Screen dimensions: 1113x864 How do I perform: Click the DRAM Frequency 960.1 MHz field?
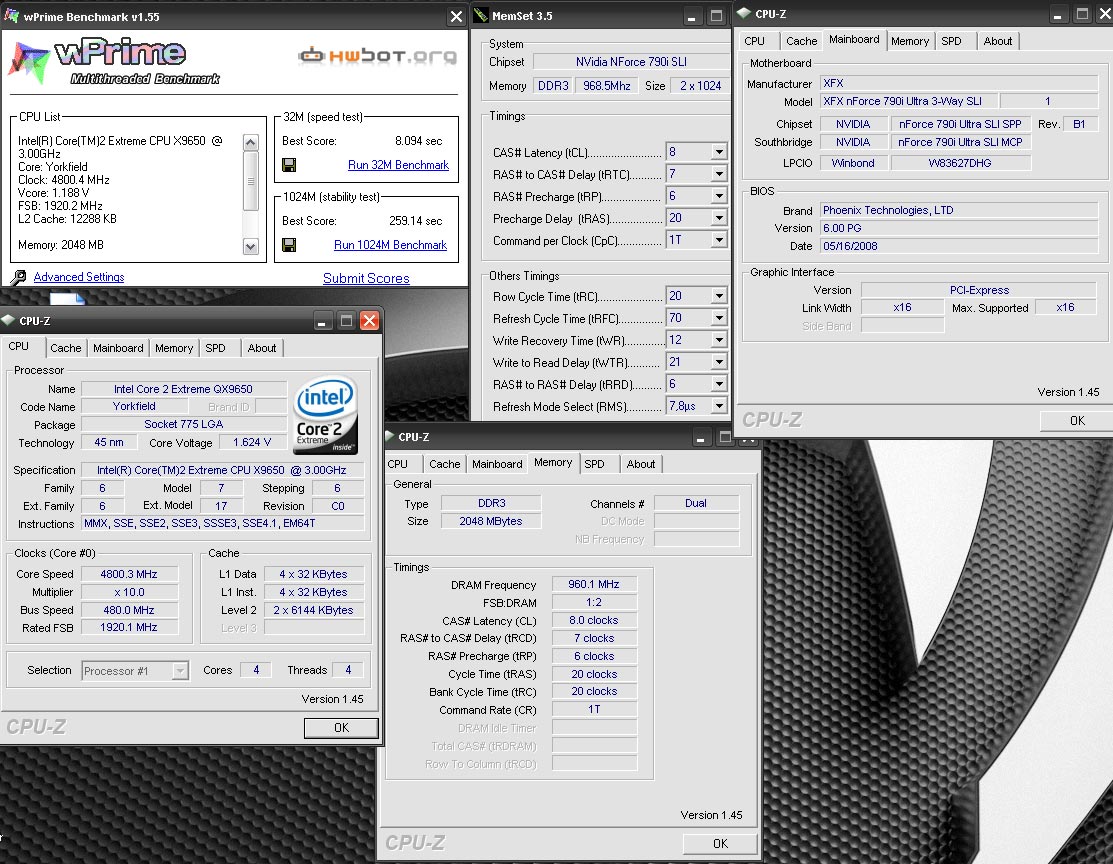pos(594,584)
